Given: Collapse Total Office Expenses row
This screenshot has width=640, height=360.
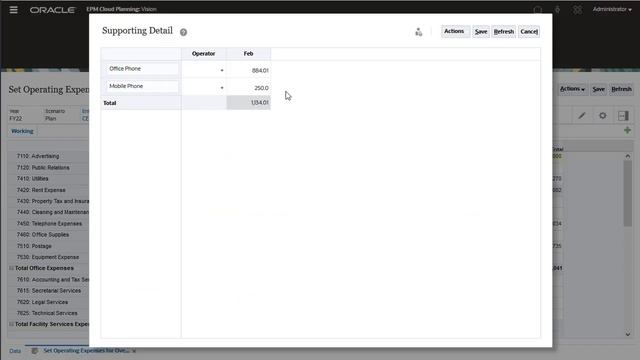Looking at the screenshot, I should (11, 268).
